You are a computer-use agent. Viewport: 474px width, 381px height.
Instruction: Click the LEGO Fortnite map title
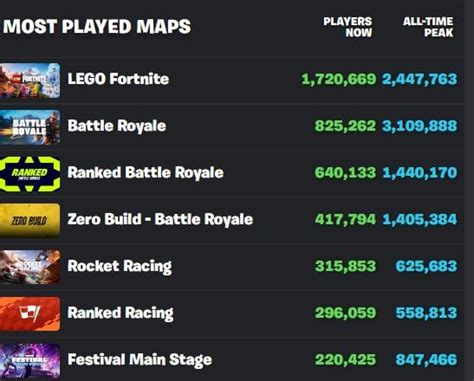point(118,79)
